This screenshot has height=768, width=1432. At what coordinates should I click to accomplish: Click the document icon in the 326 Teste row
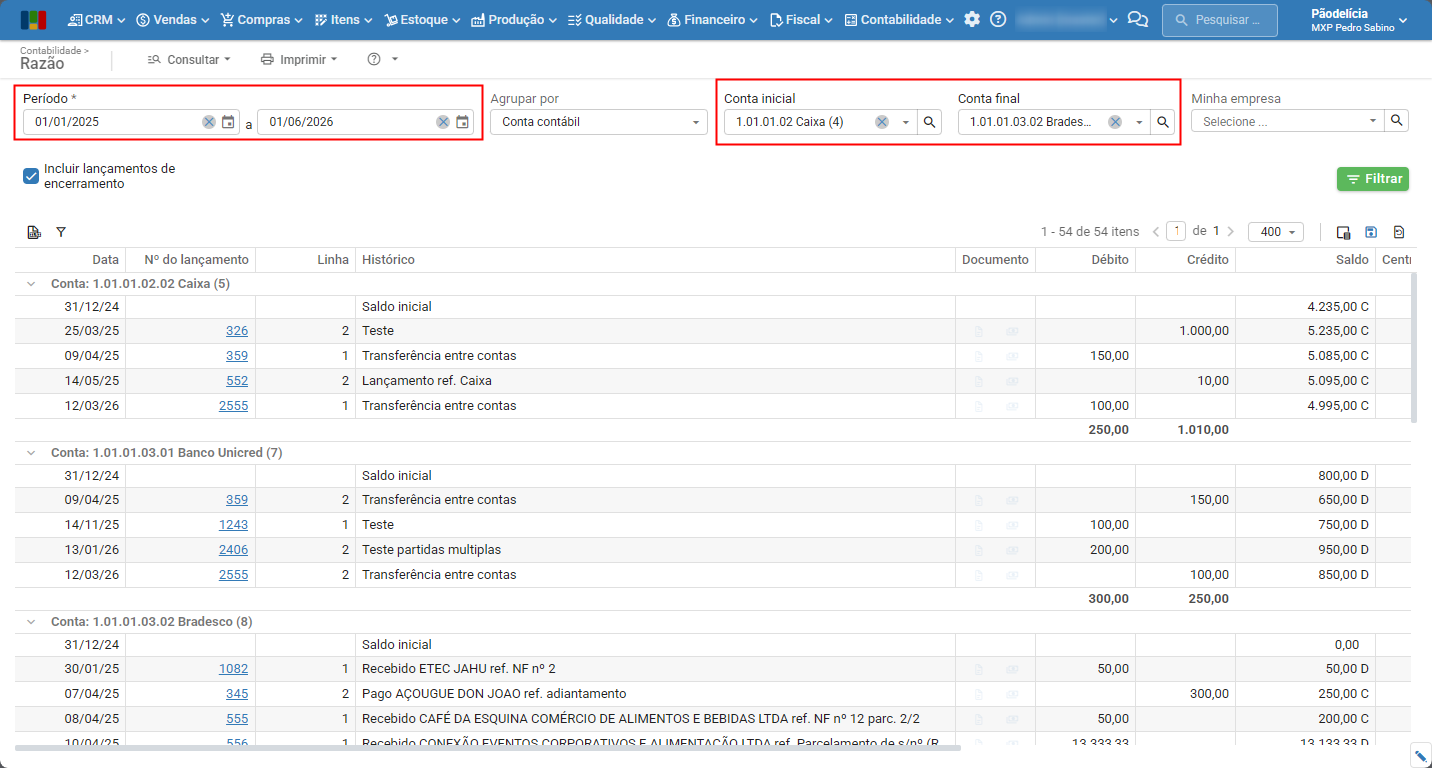(978, 331)
